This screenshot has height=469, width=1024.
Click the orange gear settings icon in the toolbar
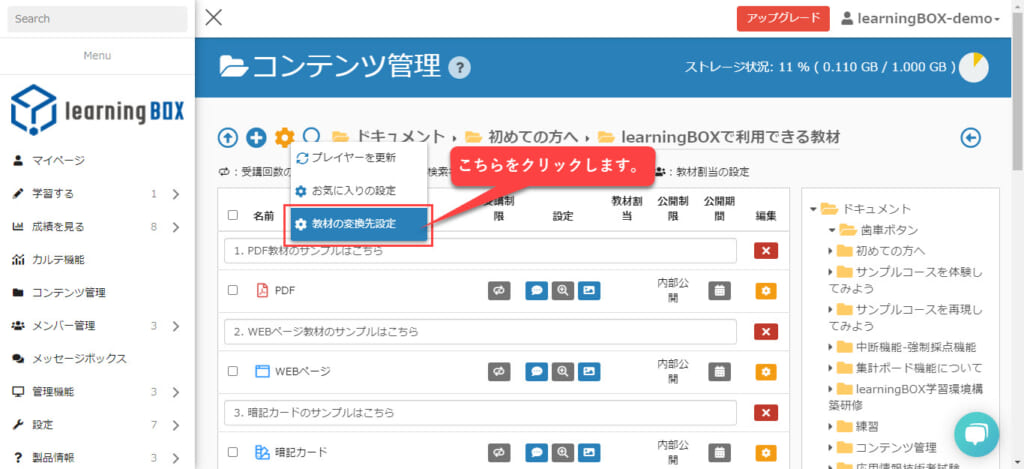pos(285,137)
